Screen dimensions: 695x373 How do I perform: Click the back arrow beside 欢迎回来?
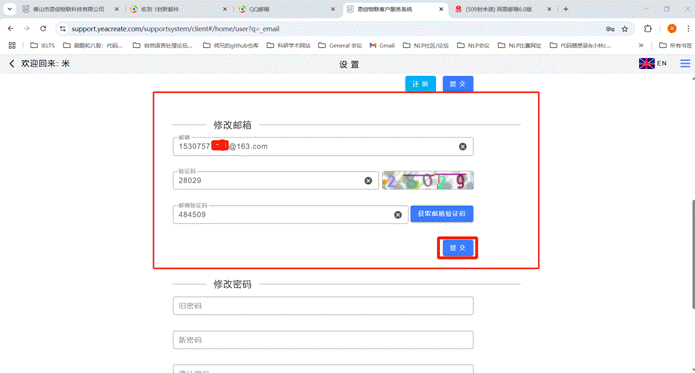click(12, 63)
